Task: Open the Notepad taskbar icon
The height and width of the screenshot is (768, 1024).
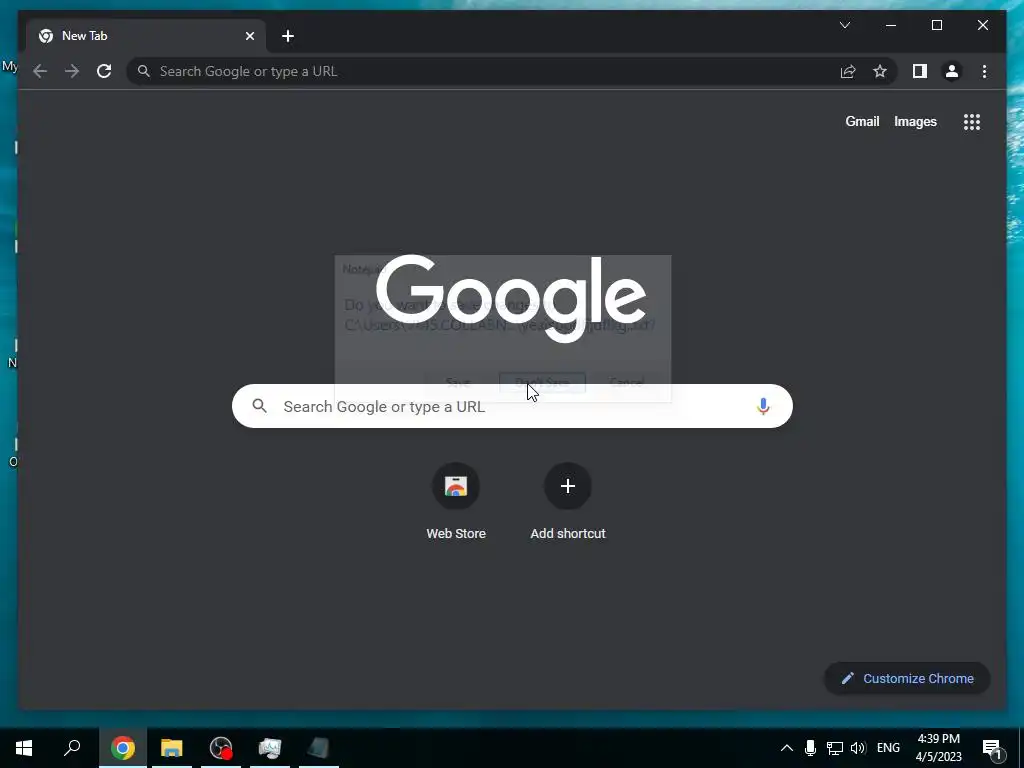Action: [x=319, y=748]
